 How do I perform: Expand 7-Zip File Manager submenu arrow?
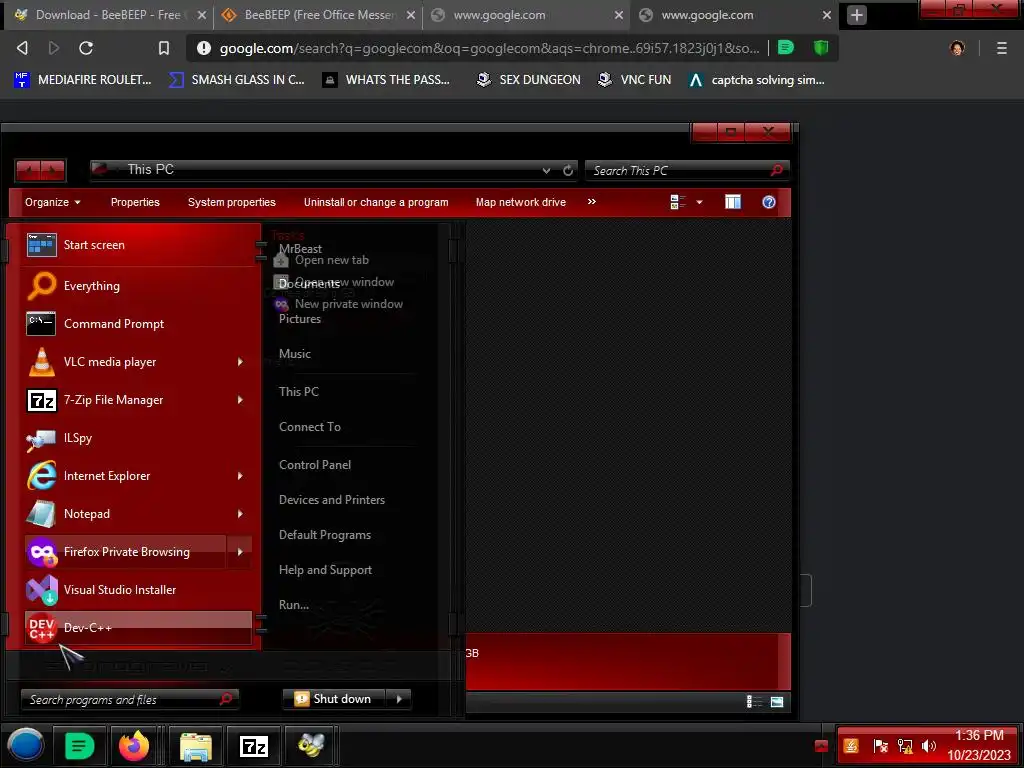(240, 400)
